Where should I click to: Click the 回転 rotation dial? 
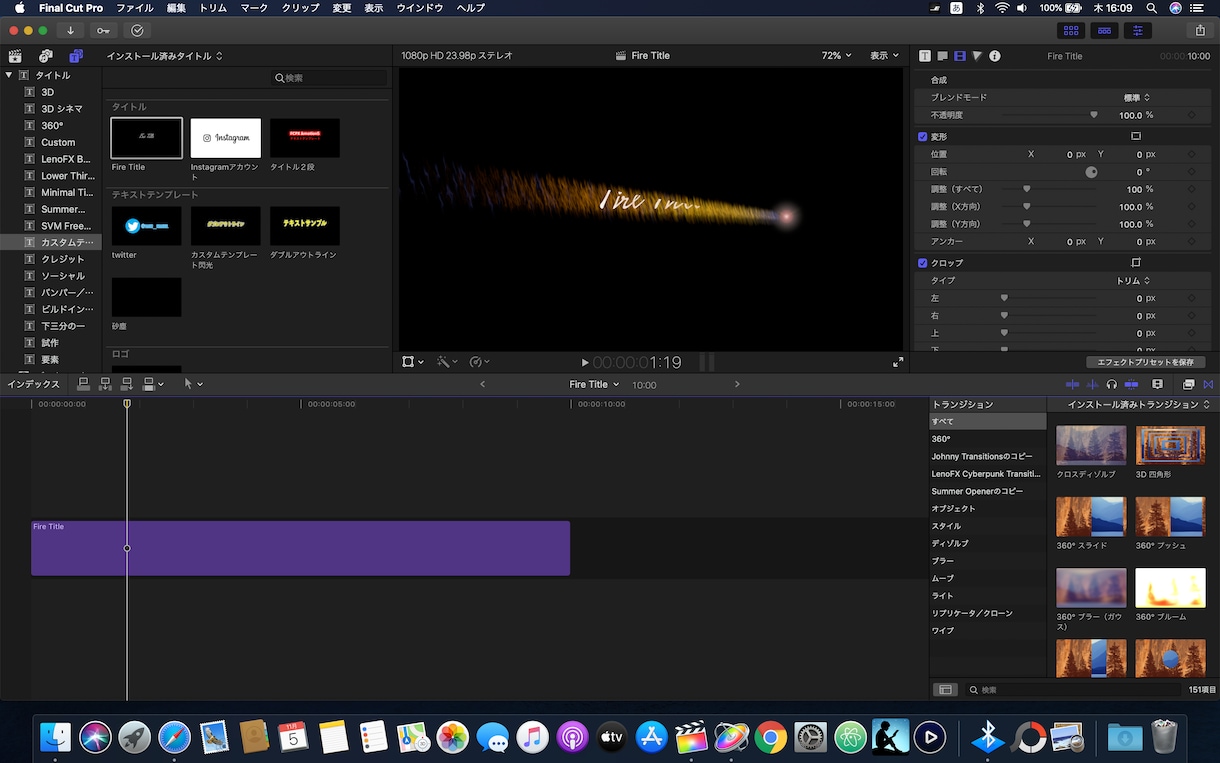[1092, 172]
